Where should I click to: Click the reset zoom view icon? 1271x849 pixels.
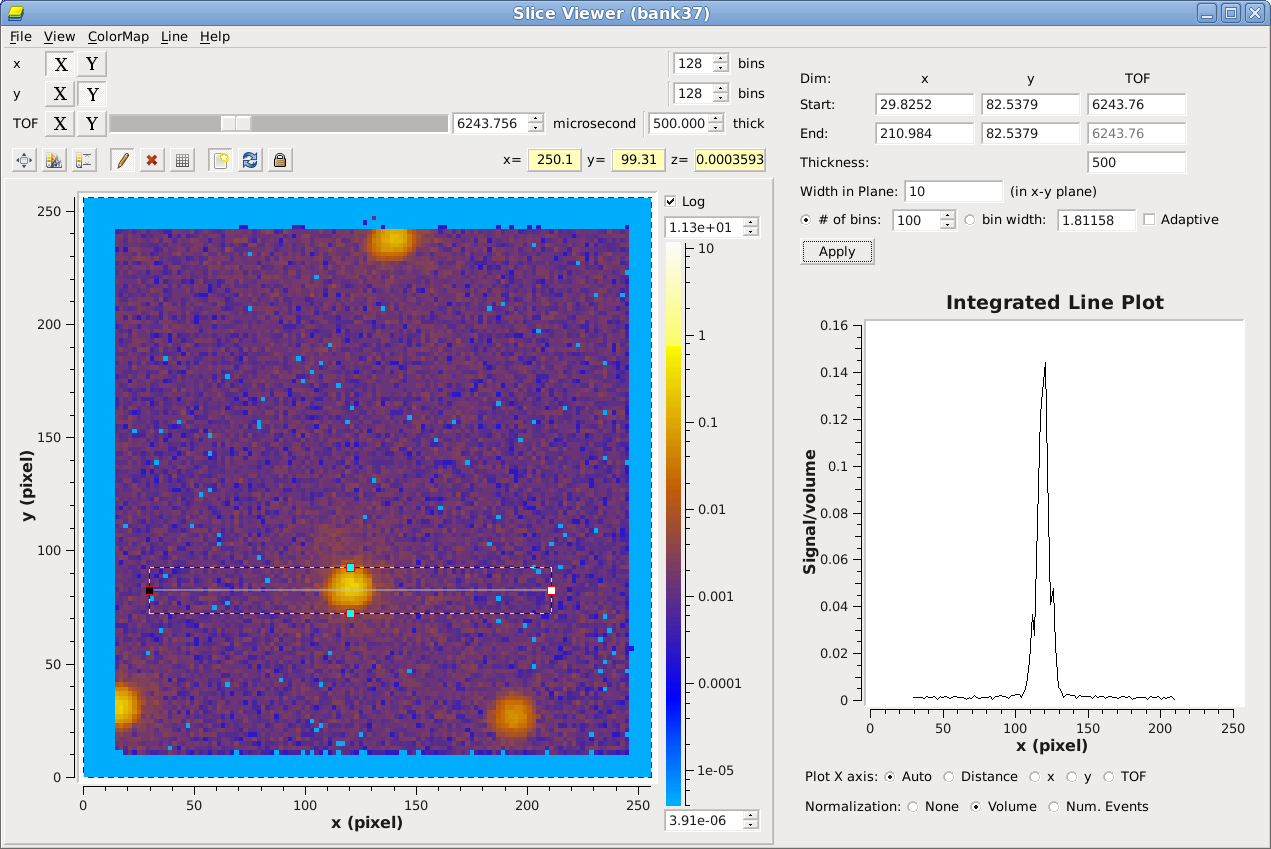(x=25, y=160)
